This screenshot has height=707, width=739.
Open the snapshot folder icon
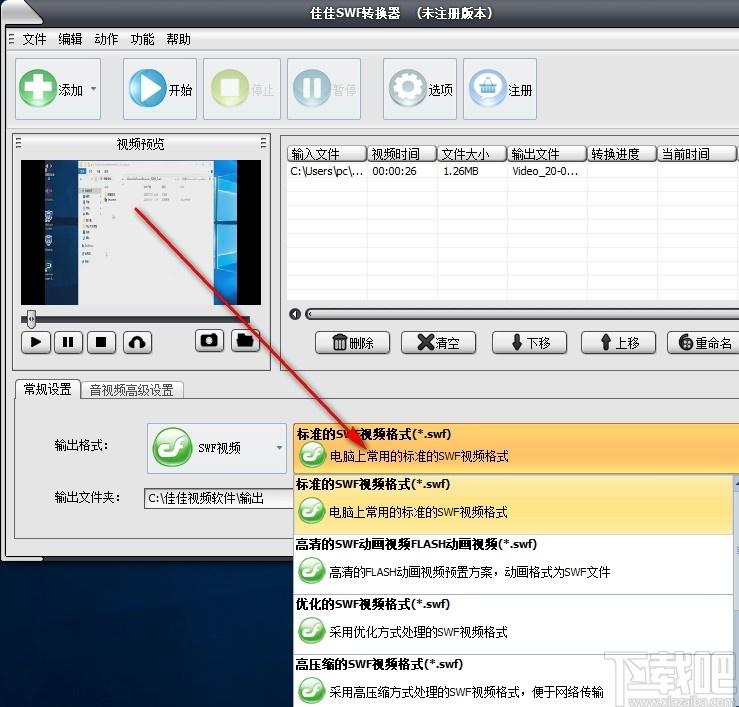245,340
